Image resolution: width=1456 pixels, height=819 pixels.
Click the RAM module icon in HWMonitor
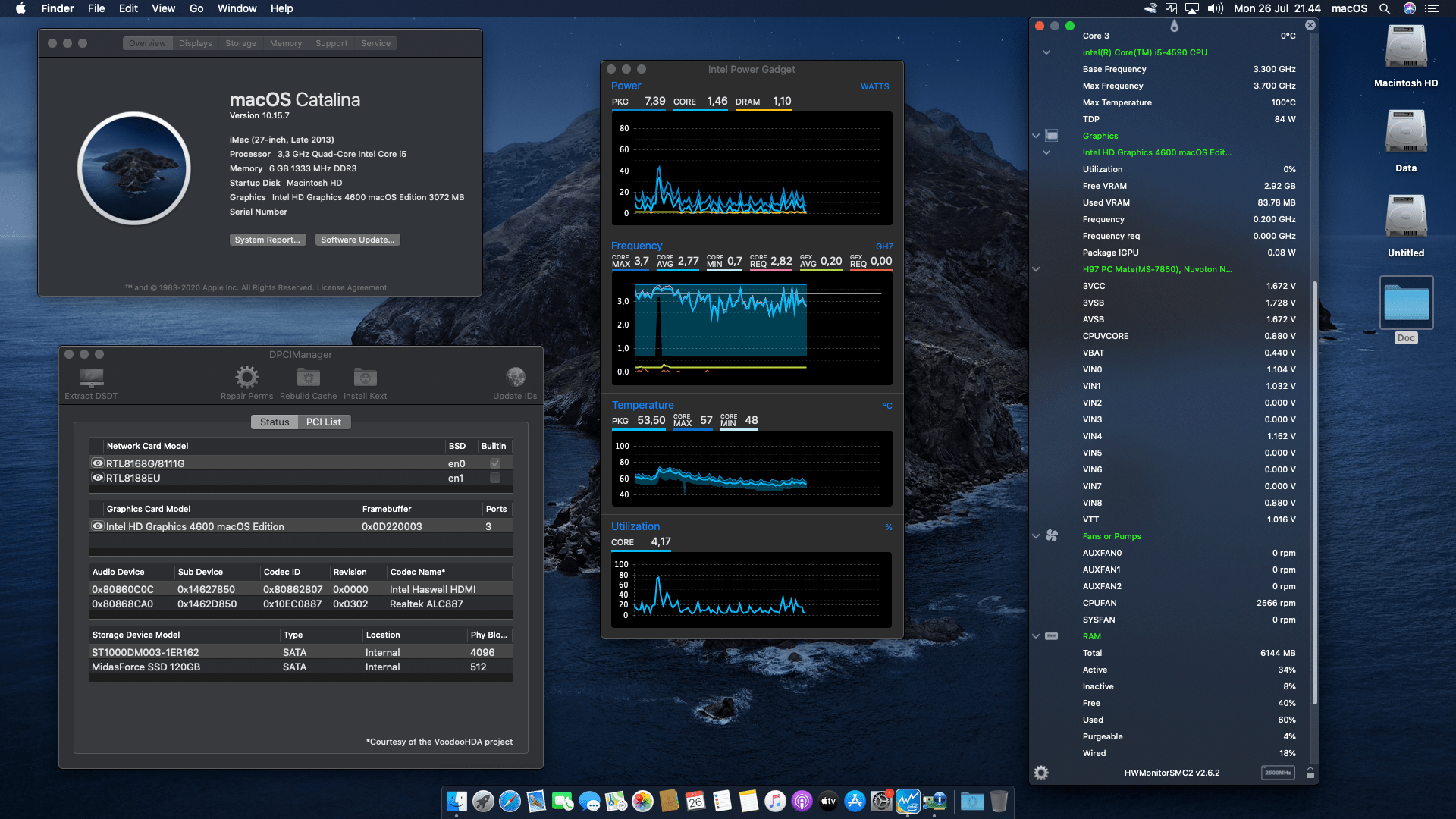click(1052, 636)
